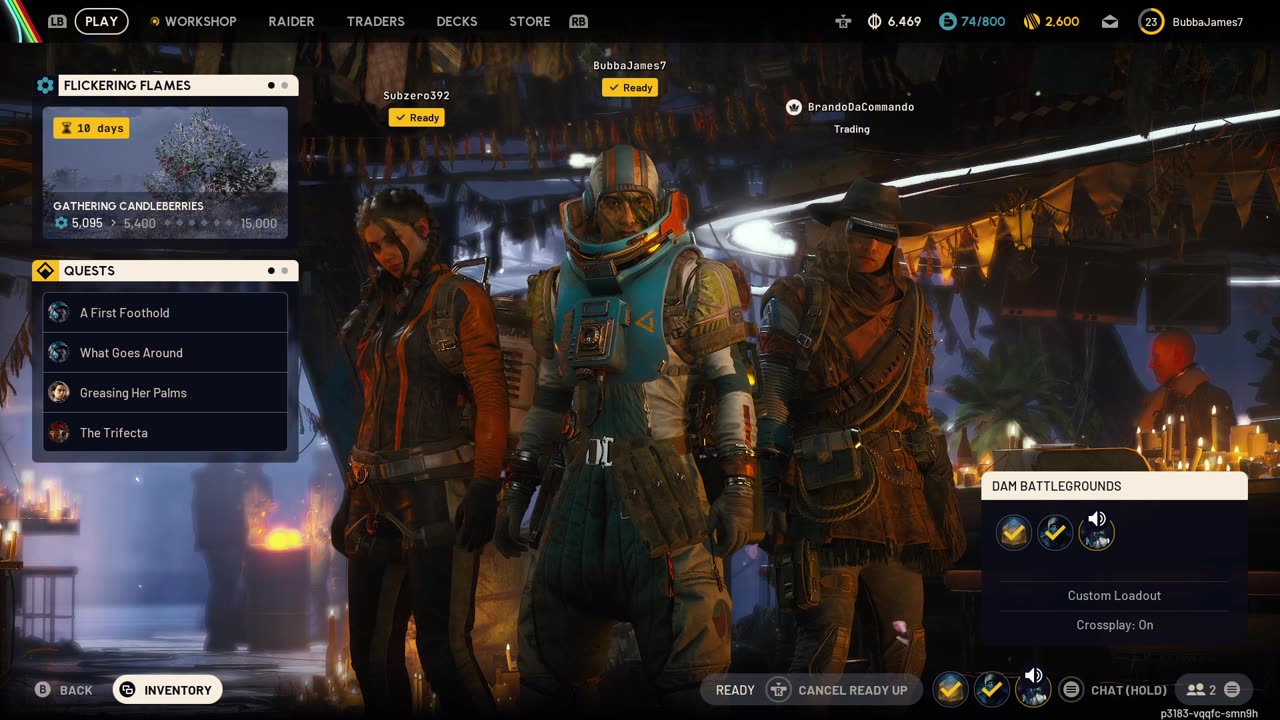Click the CHAT (HOLD) label

1129,690
